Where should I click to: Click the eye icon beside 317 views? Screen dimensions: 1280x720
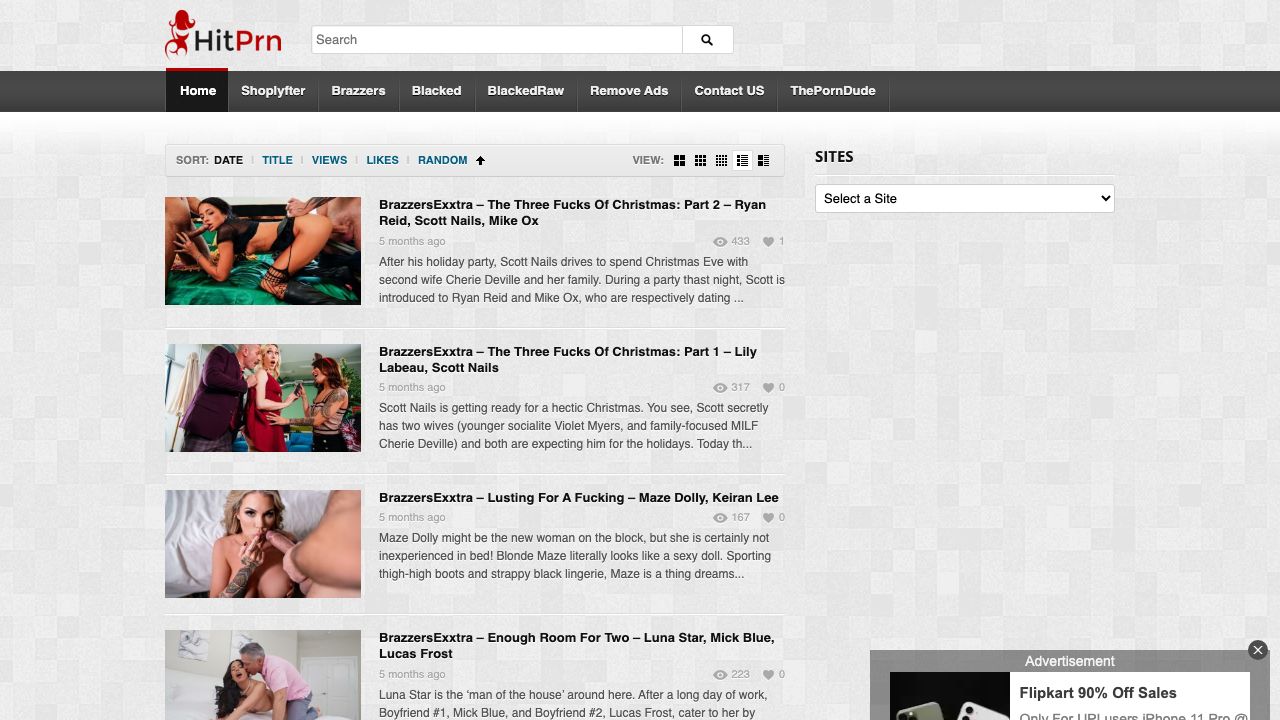point(720,388)
